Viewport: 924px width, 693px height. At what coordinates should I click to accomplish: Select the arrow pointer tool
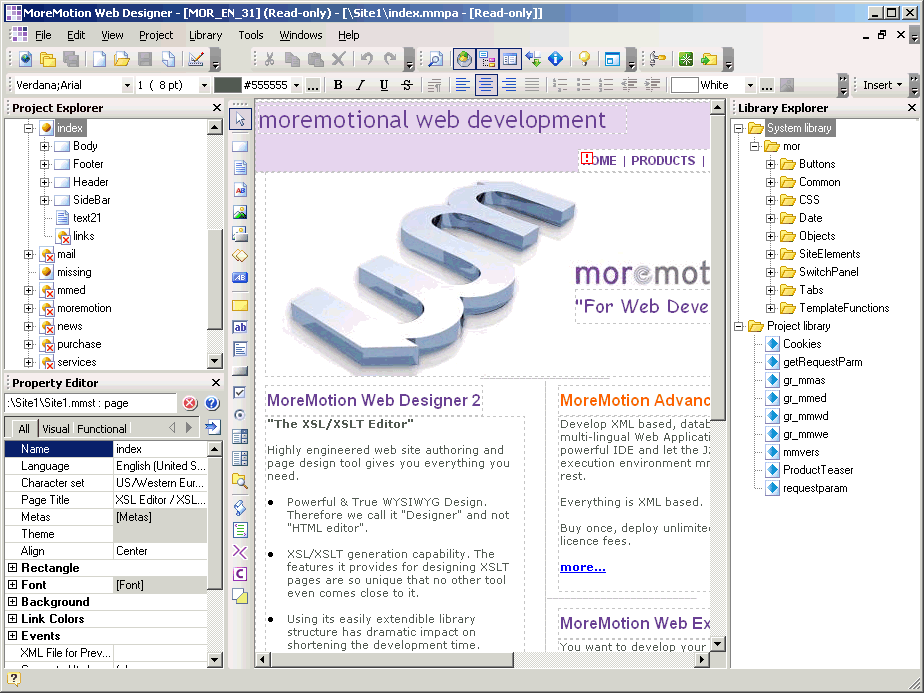[x=240, y=119]
